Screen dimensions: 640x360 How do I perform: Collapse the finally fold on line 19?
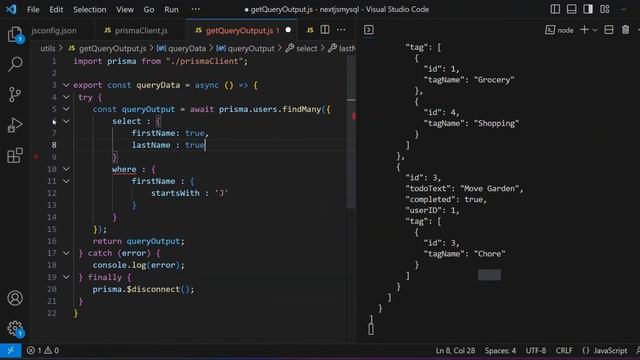pyautogui.click(x=66, y=277)
